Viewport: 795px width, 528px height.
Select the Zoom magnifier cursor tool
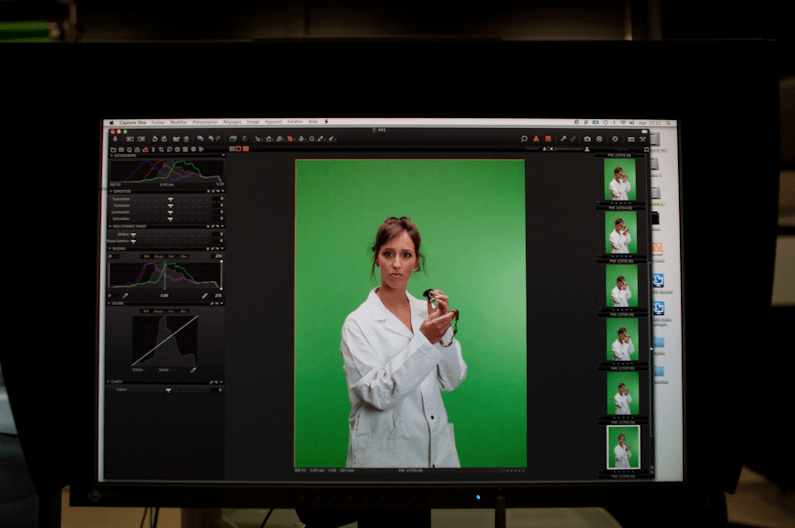279,138
